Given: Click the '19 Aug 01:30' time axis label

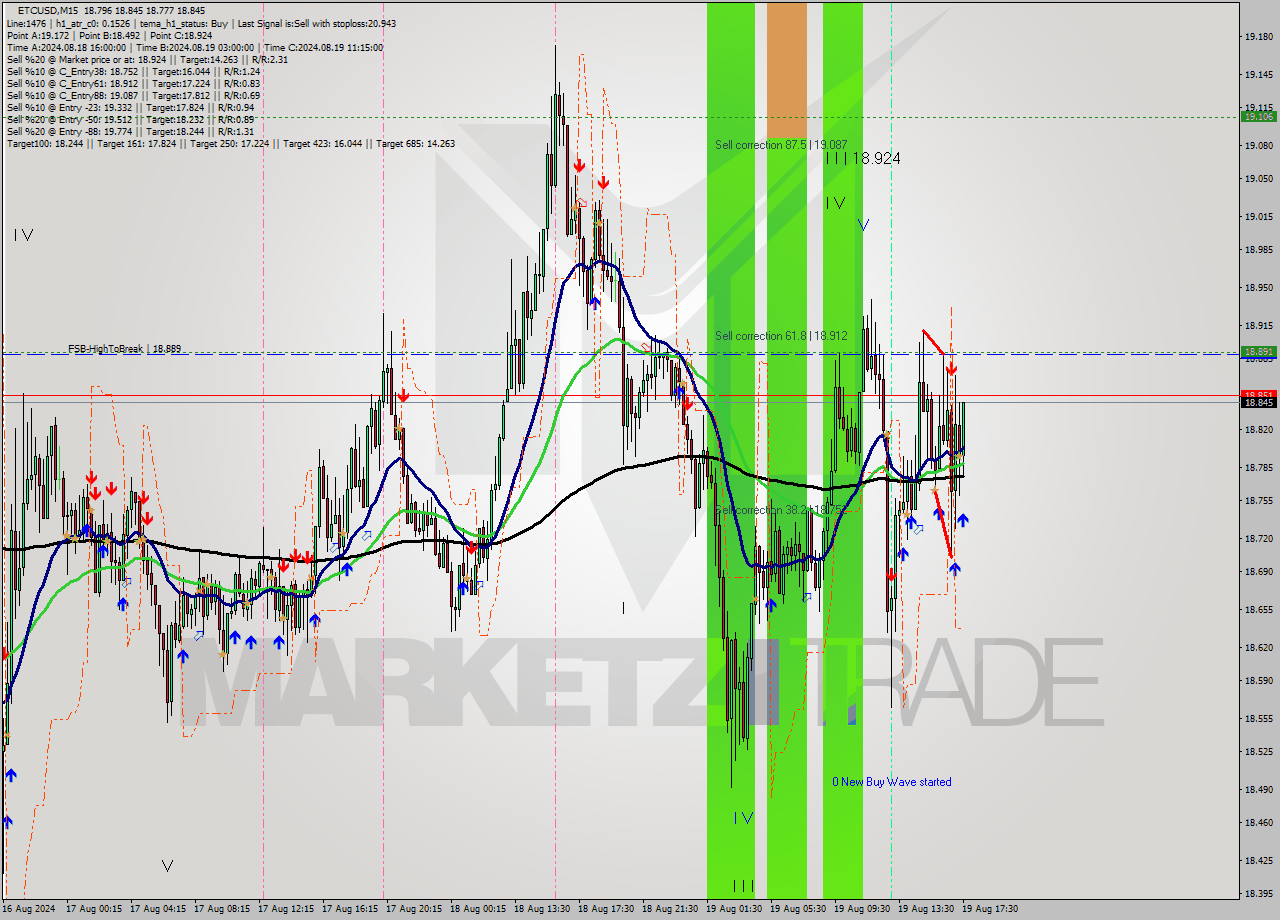Looking at the screenshot, I should coord(734,909).
